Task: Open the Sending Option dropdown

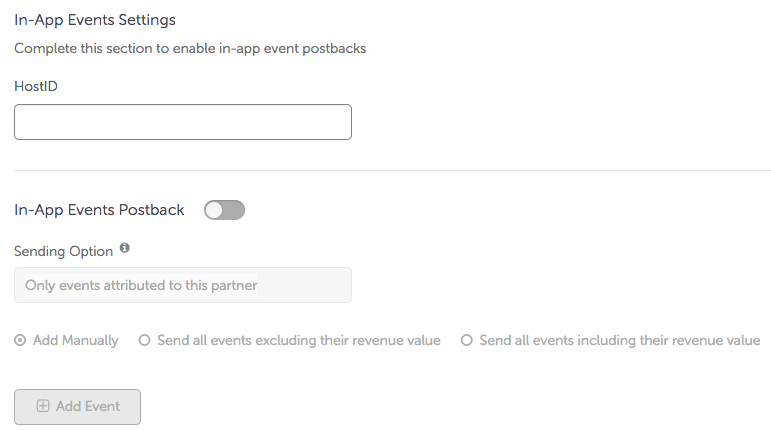Action: coord(183,285)
